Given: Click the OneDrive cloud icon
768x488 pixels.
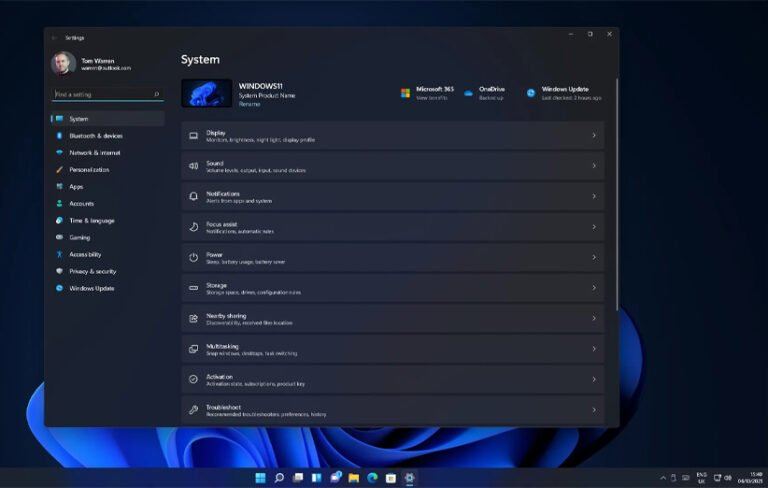Looking at the screenshot, I should pyautogui.click(x=468, y=93).
